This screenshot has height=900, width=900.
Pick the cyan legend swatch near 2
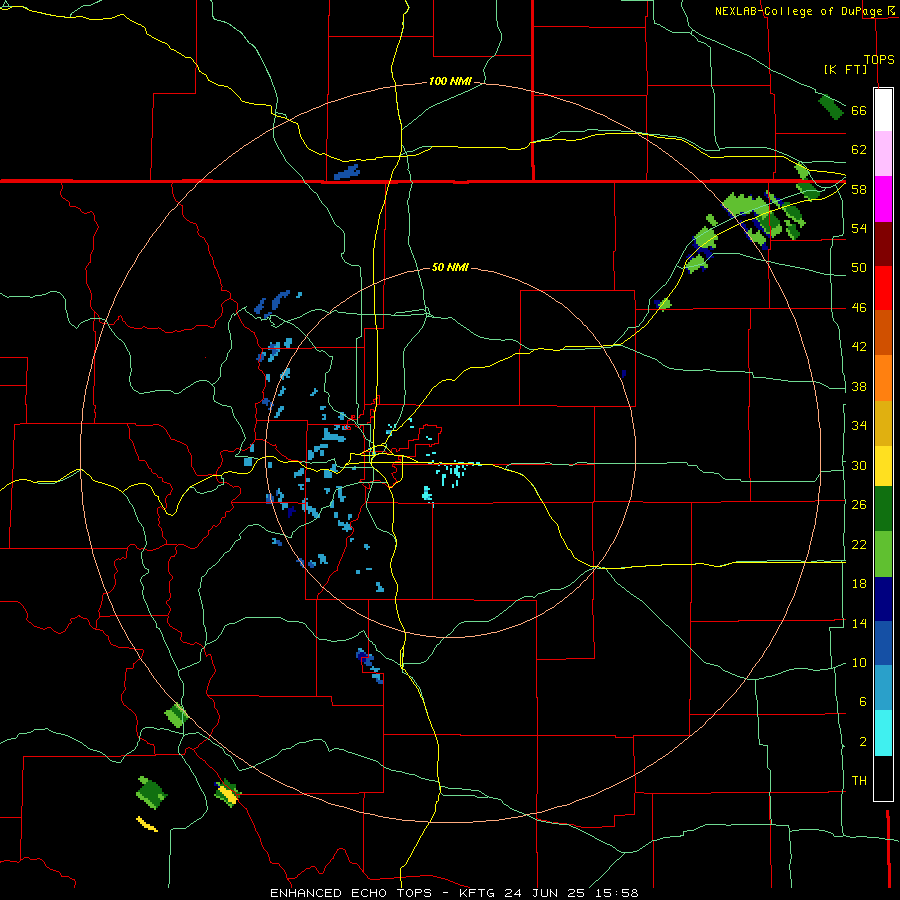[x=883, y=734]
